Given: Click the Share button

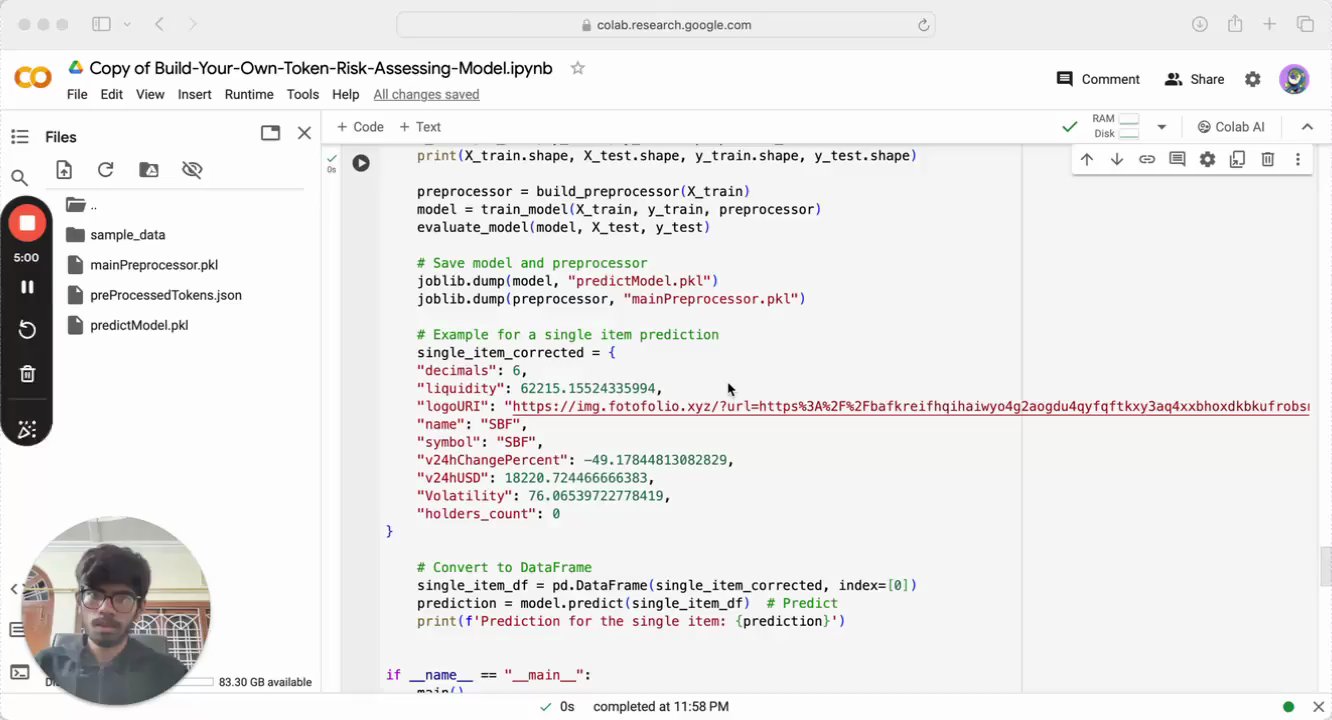Looking at the screenshot, I should click(1194, 79).
